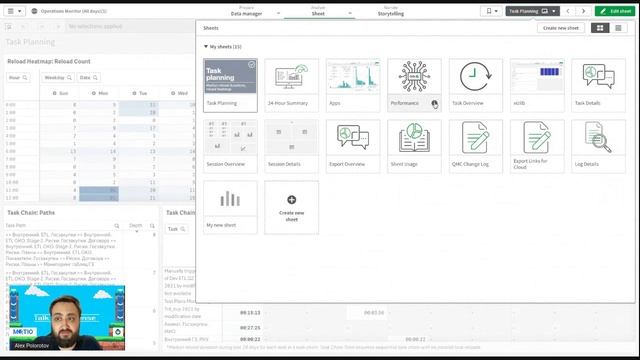This screenshot has height=360, width=640.
Task: Click the Edit sheet button
Action: (615, 11)
